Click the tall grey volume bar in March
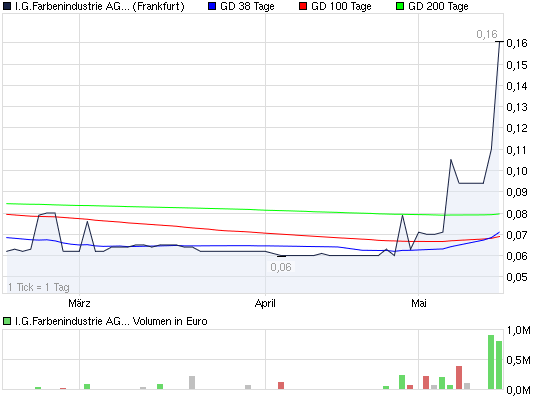This screenshot has width=545, height=398. [192, 382]
